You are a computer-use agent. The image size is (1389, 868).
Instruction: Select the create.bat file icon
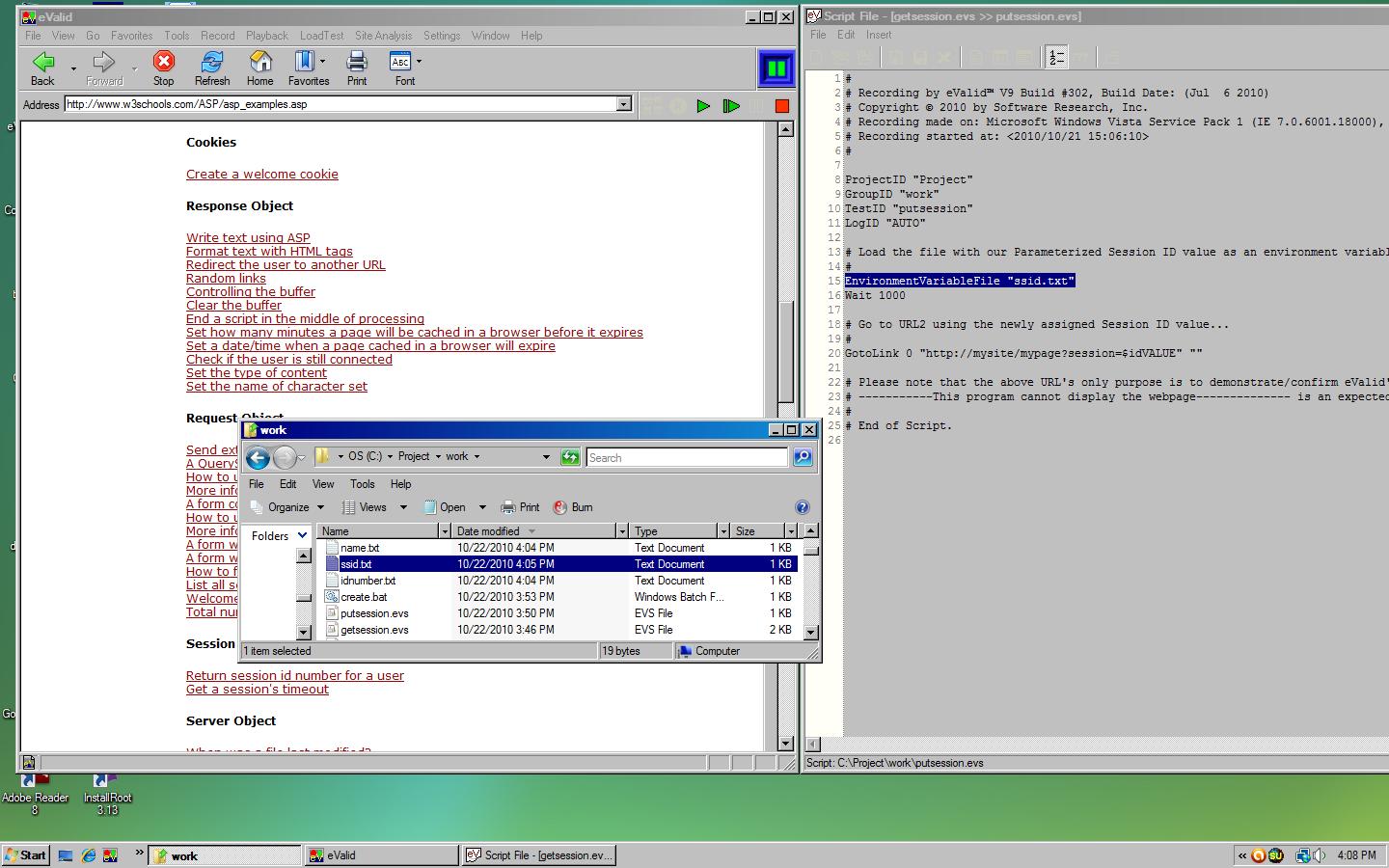[332, 597]
